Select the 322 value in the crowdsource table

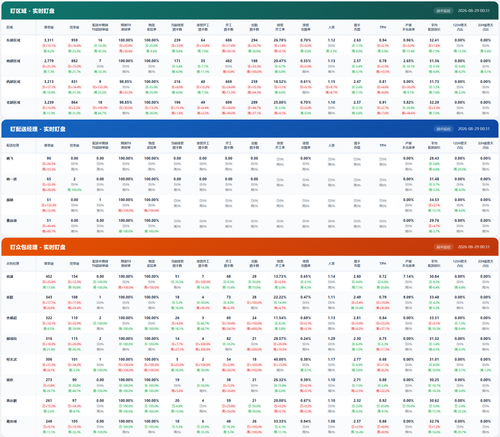[49, 318]
